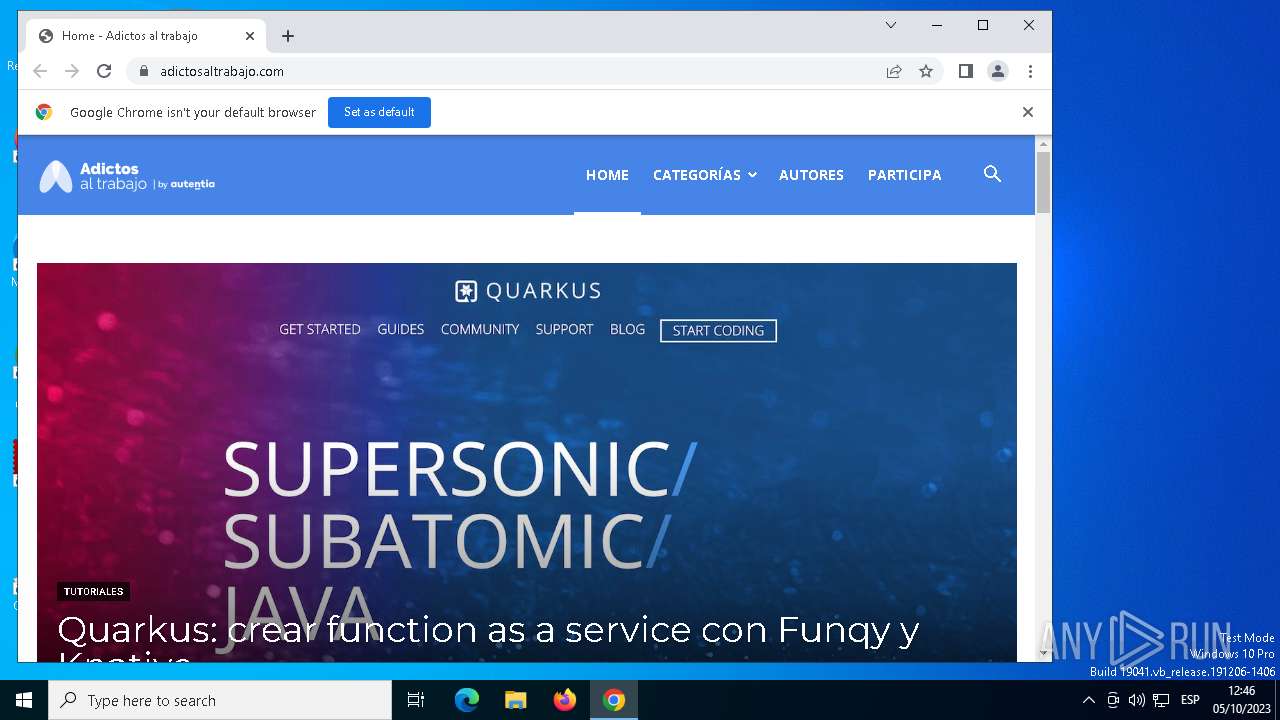Click the scrollbar down arrow
The height and width of the screenshot is (720, 1280).
1043,654
